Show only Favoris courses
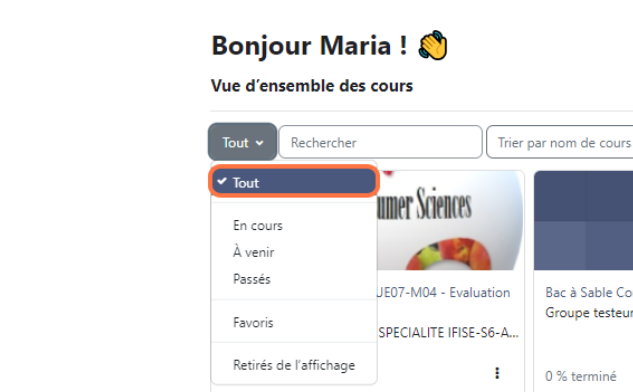The height and width of the screenshot is (392, 633). (253, 323)
